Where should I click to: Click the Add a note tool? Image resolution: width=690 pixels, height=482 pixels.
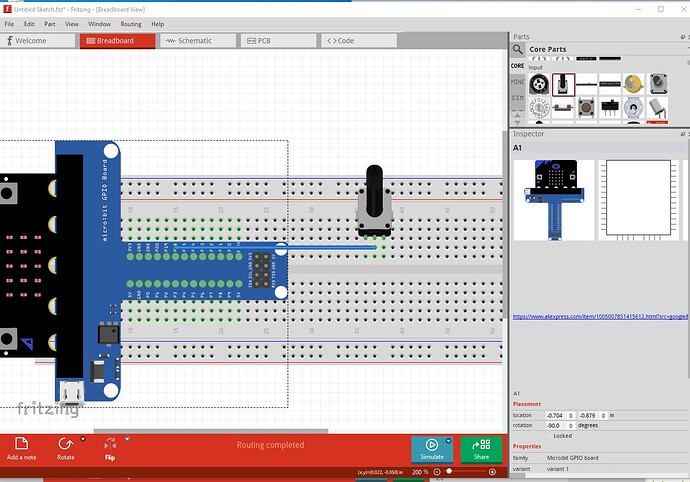coord(21,449)
